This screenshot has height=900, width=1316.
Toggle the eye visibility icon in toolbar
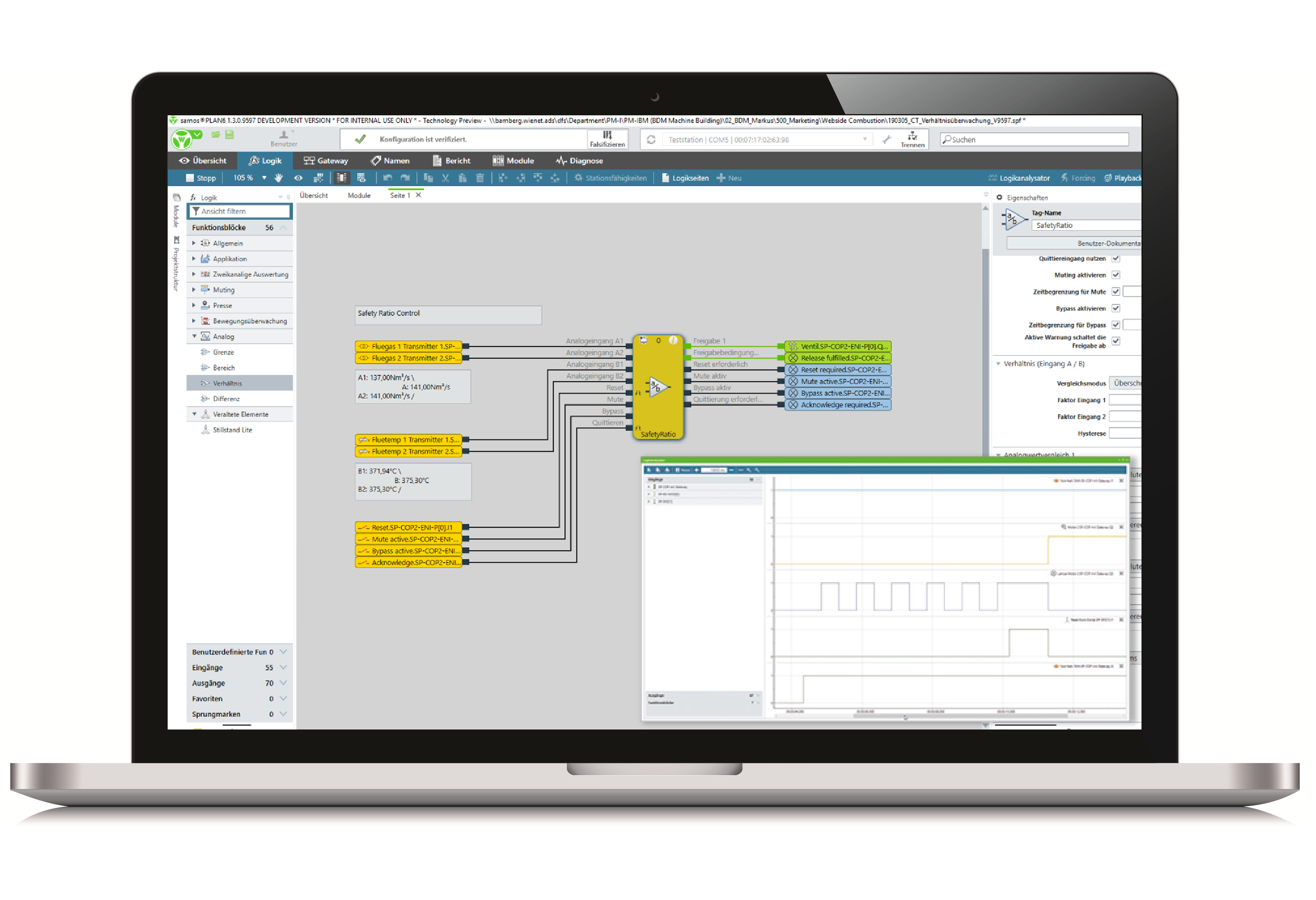298,178
